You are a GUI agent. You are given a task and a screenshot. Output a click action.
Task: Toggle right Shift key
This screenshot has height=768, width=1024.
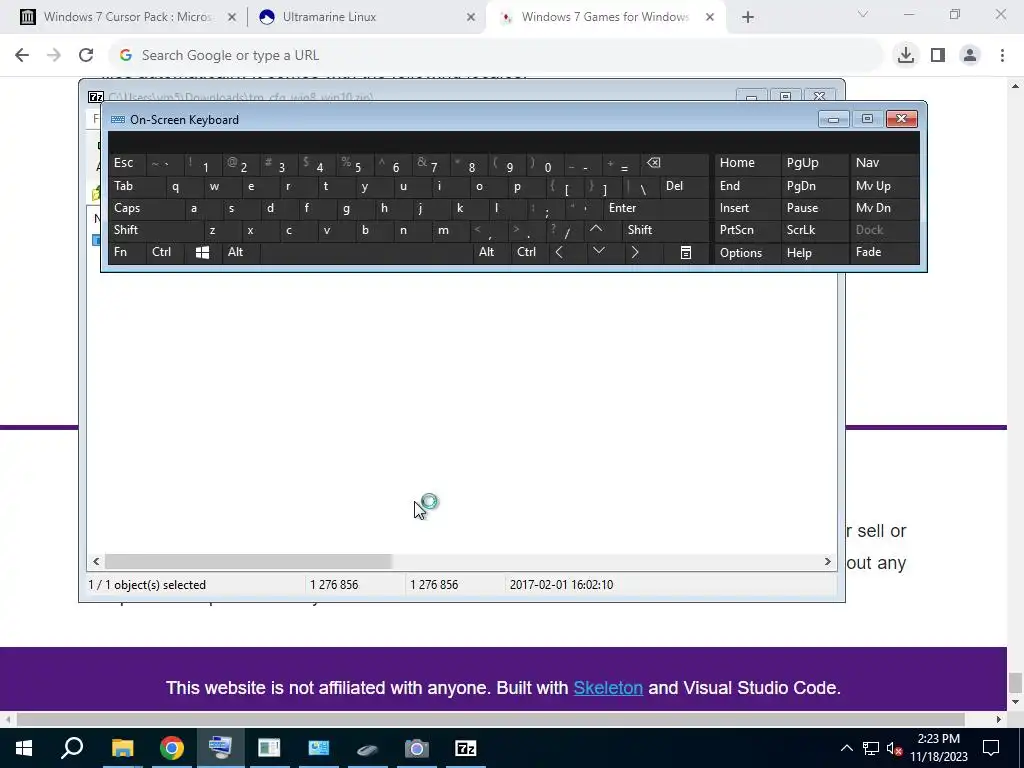click(665, 229)
